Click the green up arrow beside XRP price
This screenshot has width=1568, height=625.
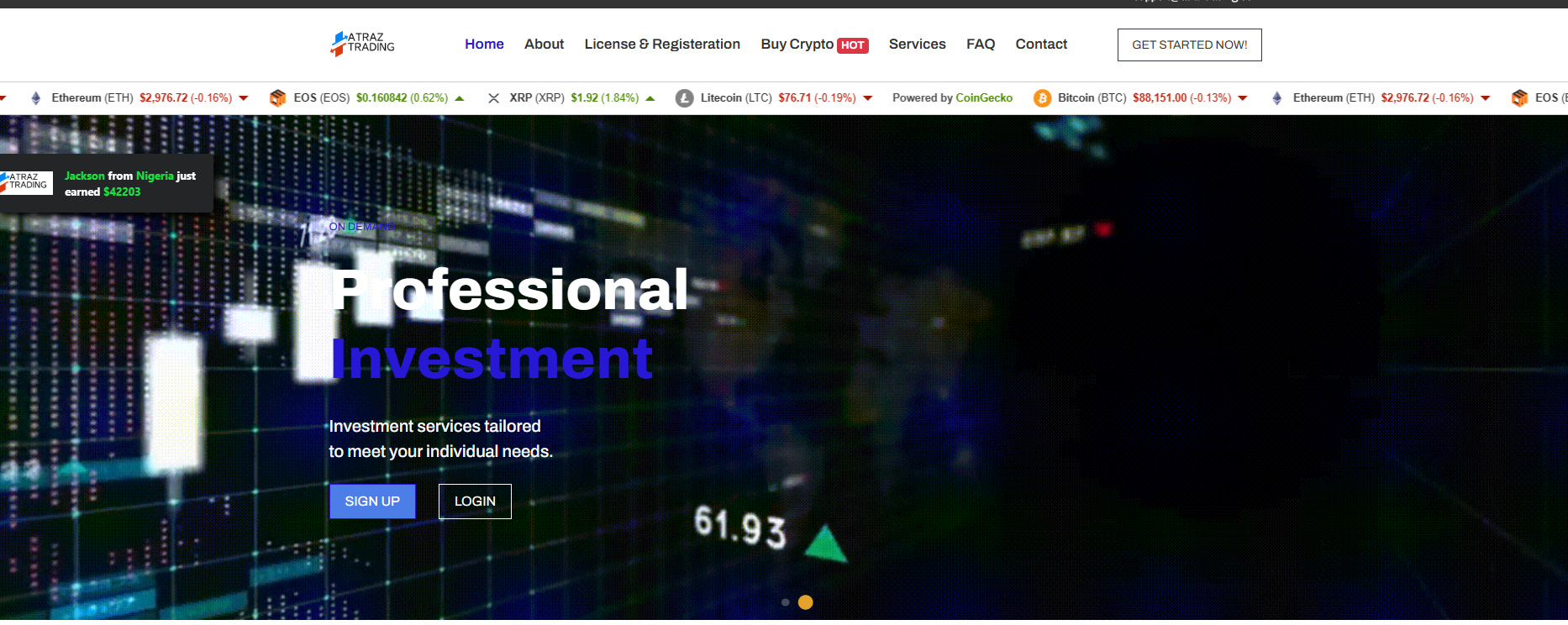tap(650, 98)
